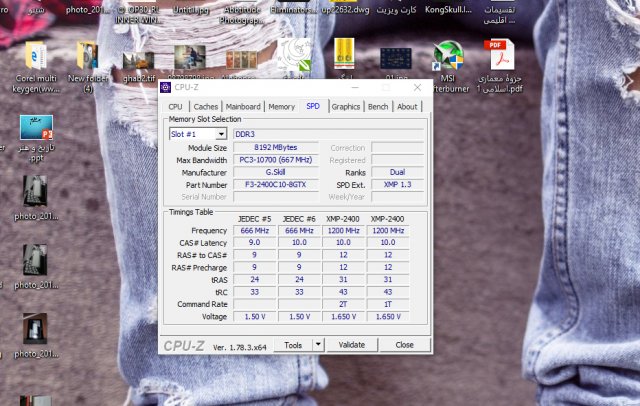Image resolution: width=640 pixels, height=406 pixels.
Task: Select the SPD tab
Action: 313,106
